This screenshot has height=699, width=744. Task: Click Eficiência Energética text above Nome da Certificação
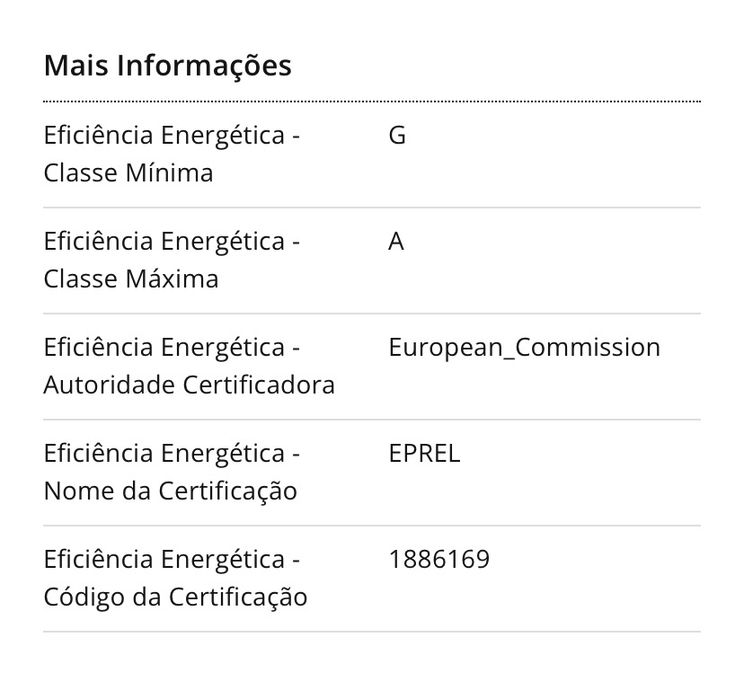(171, 454)
